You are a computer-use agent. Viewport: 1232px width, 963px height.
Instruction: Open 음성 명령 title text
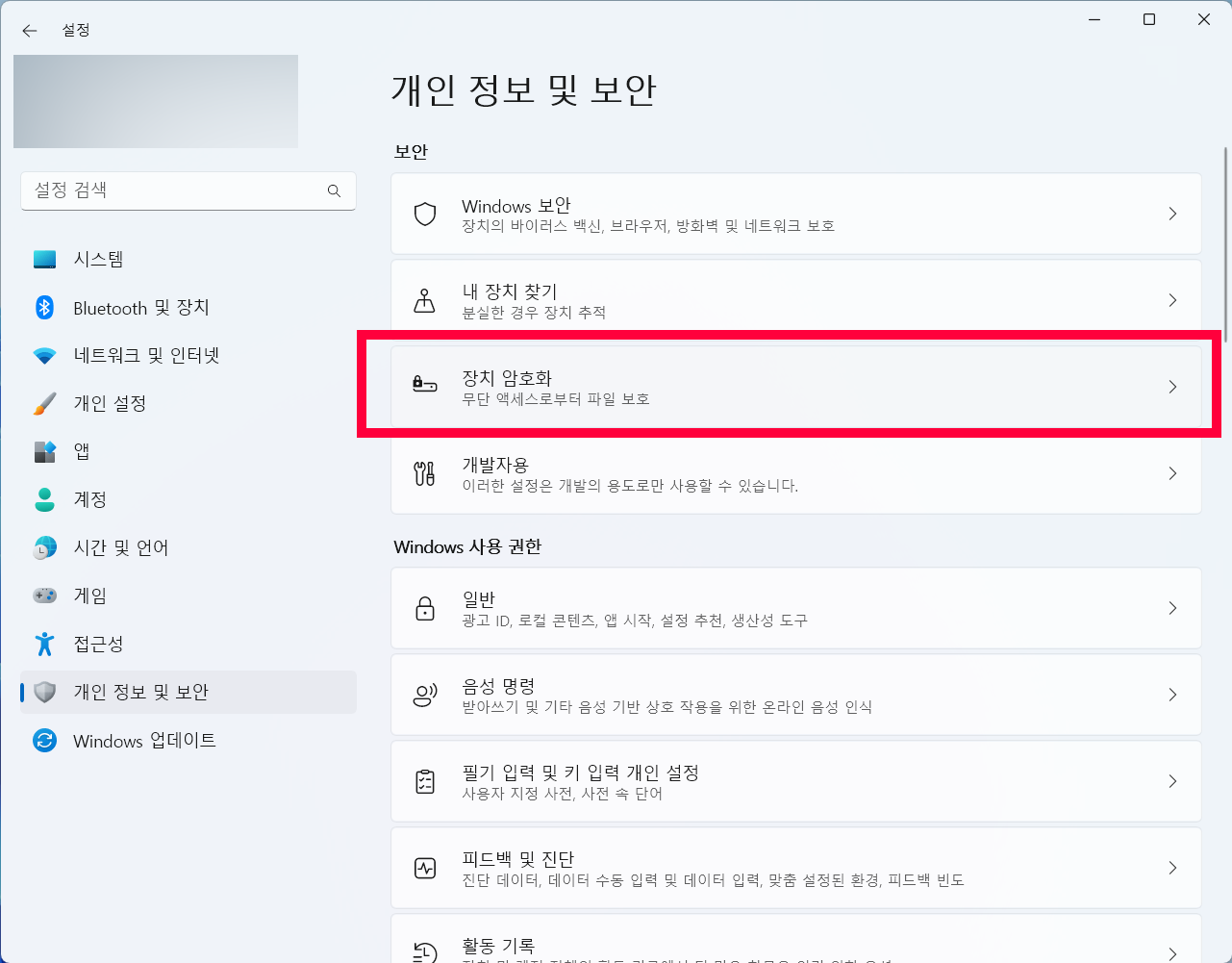pyautogui.click(x=498, y=686)
